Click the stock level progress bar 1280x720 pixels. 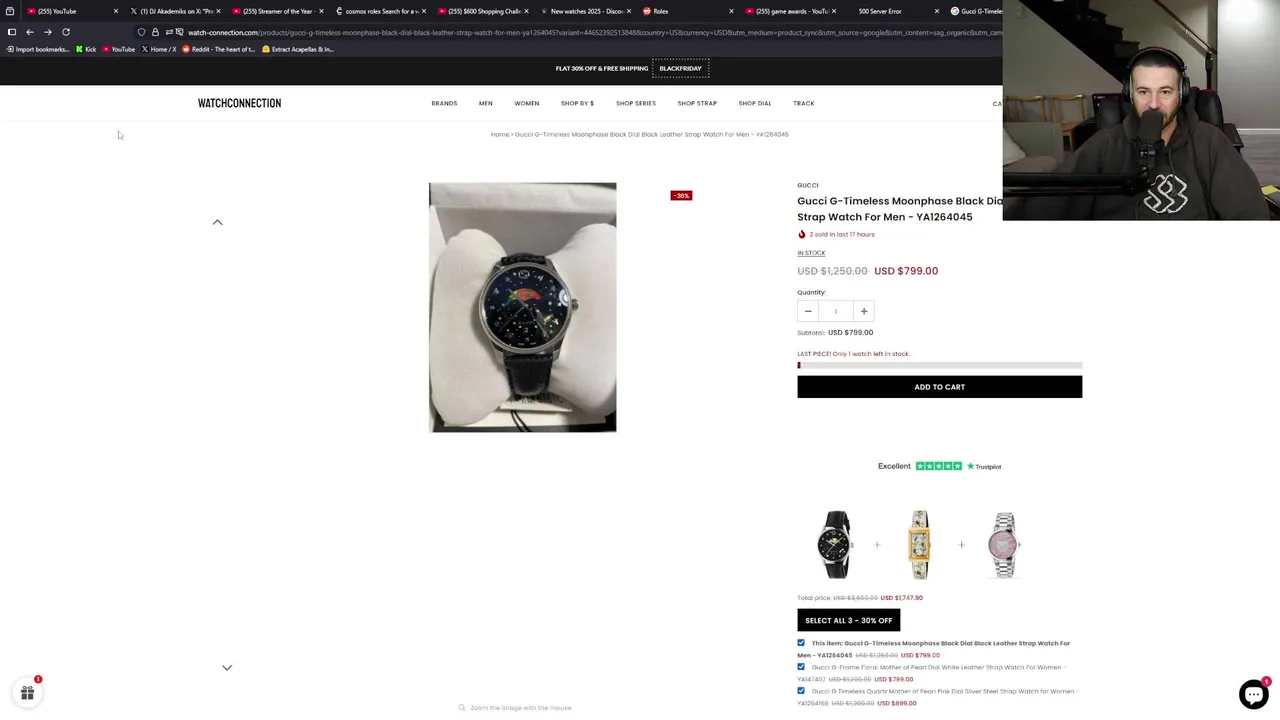pos(939,365)
